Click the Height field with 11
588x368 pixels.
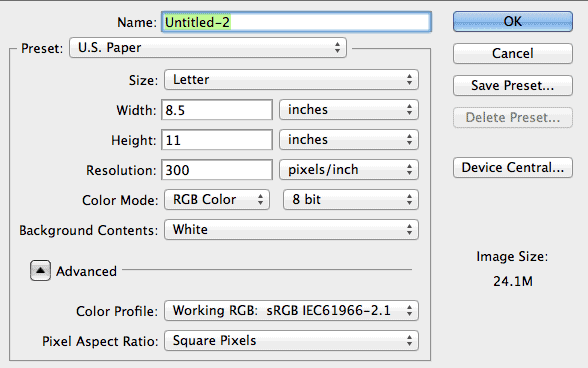click(x=217, y=140)
